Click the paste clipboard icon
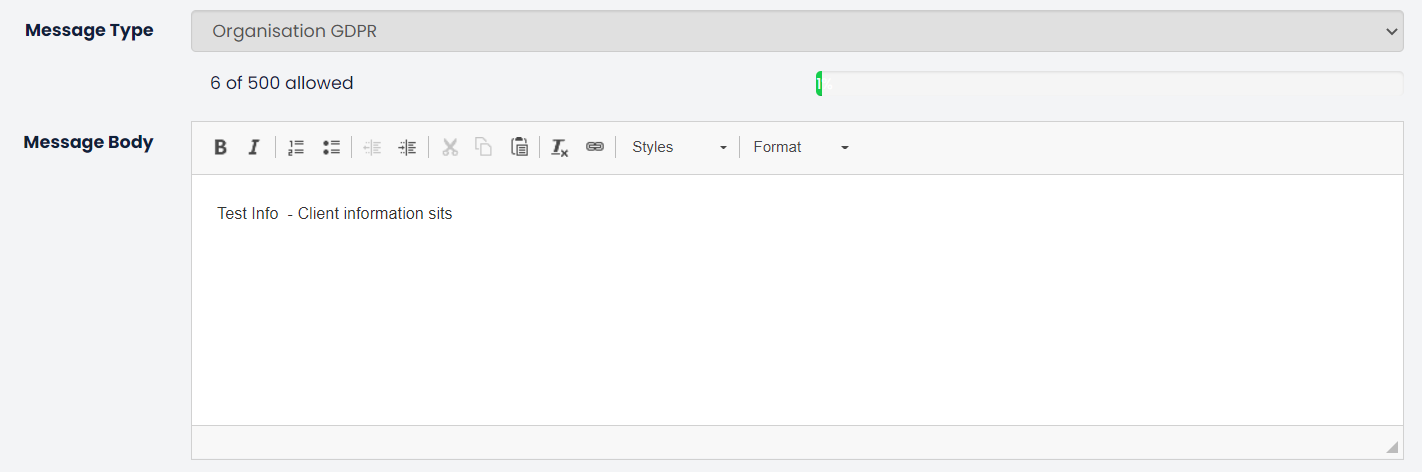 pyautogui.click(x=519, y=147)
